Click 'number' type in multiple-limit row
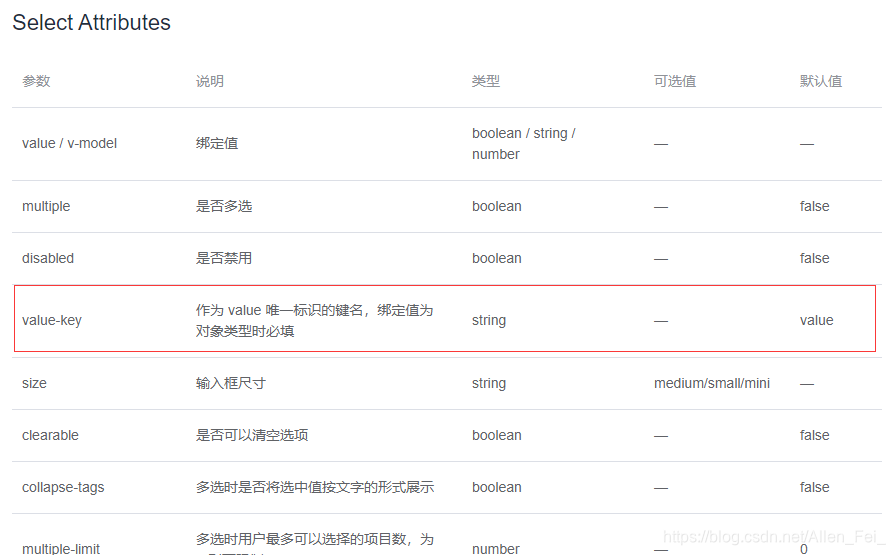The width and height of the screenshot is (895, 555). click(x=496, y=549)
